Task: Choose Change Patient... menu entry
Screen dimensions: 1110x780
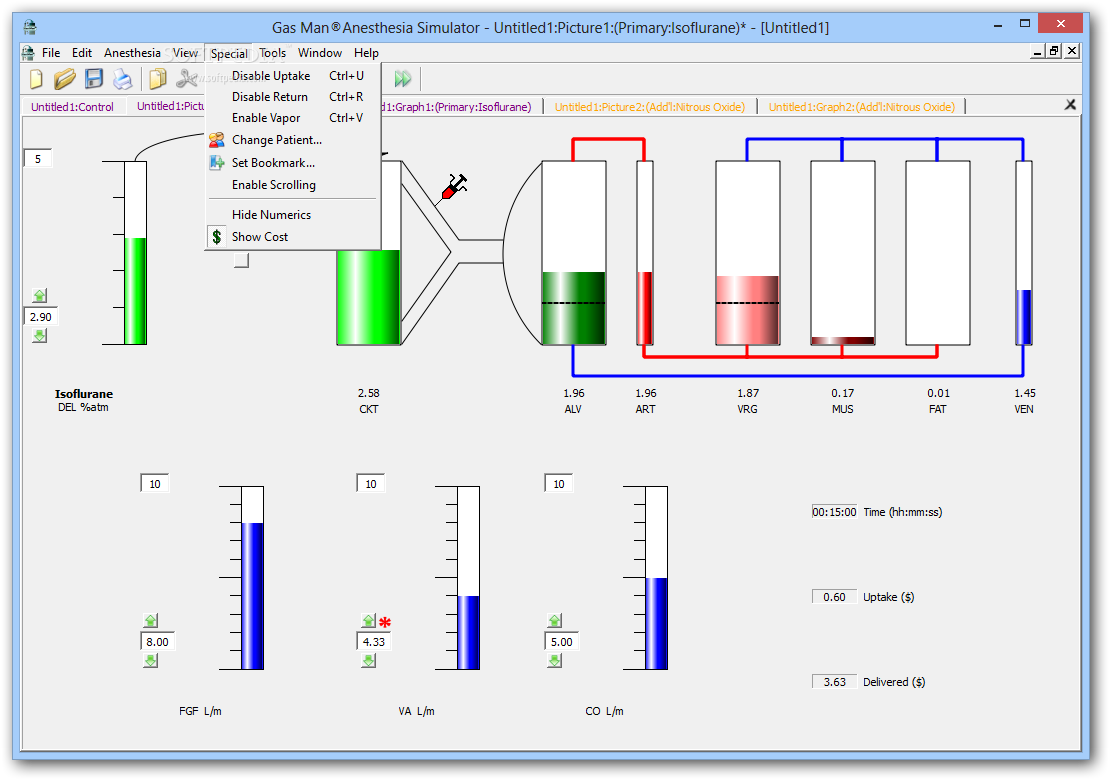Action: 293,140
